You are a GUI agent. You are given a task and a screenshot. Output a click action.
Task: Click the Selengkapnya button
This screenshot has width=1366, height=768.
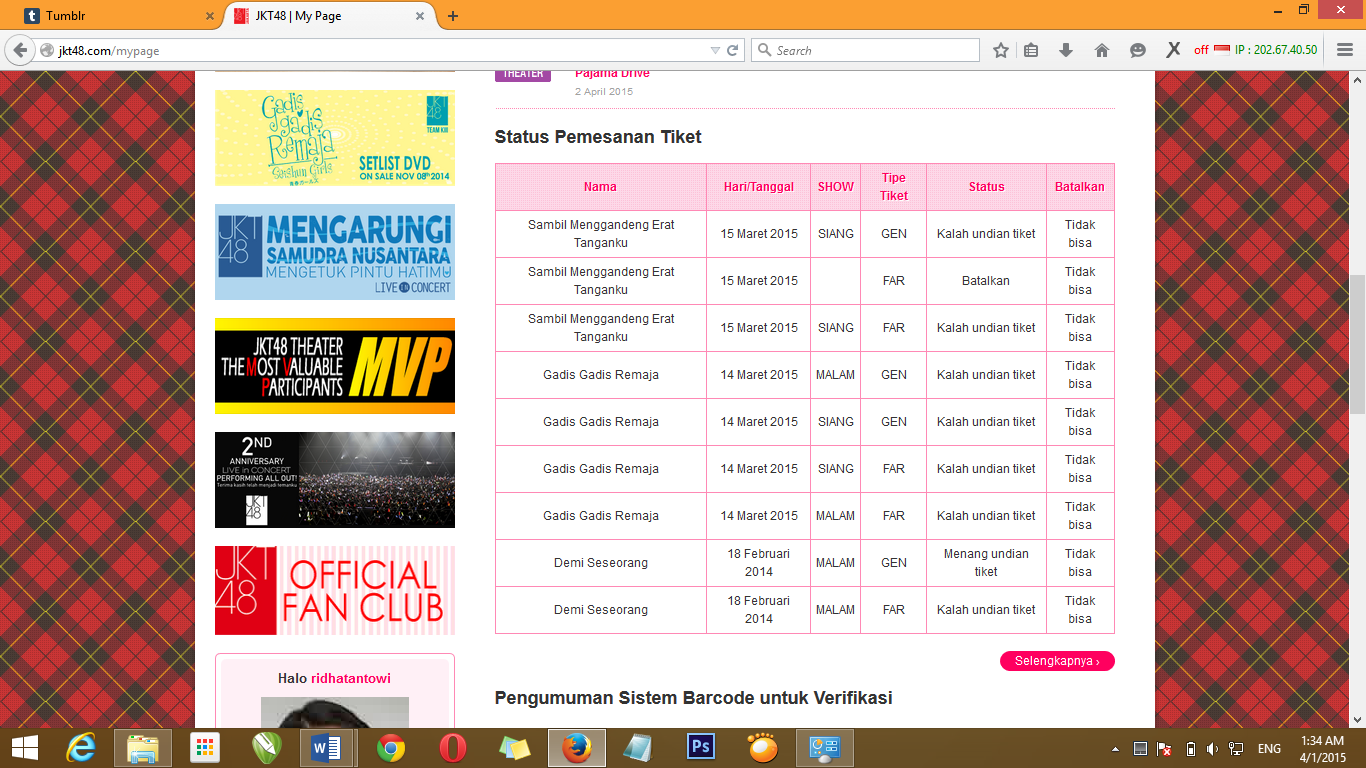point(1057,661)
